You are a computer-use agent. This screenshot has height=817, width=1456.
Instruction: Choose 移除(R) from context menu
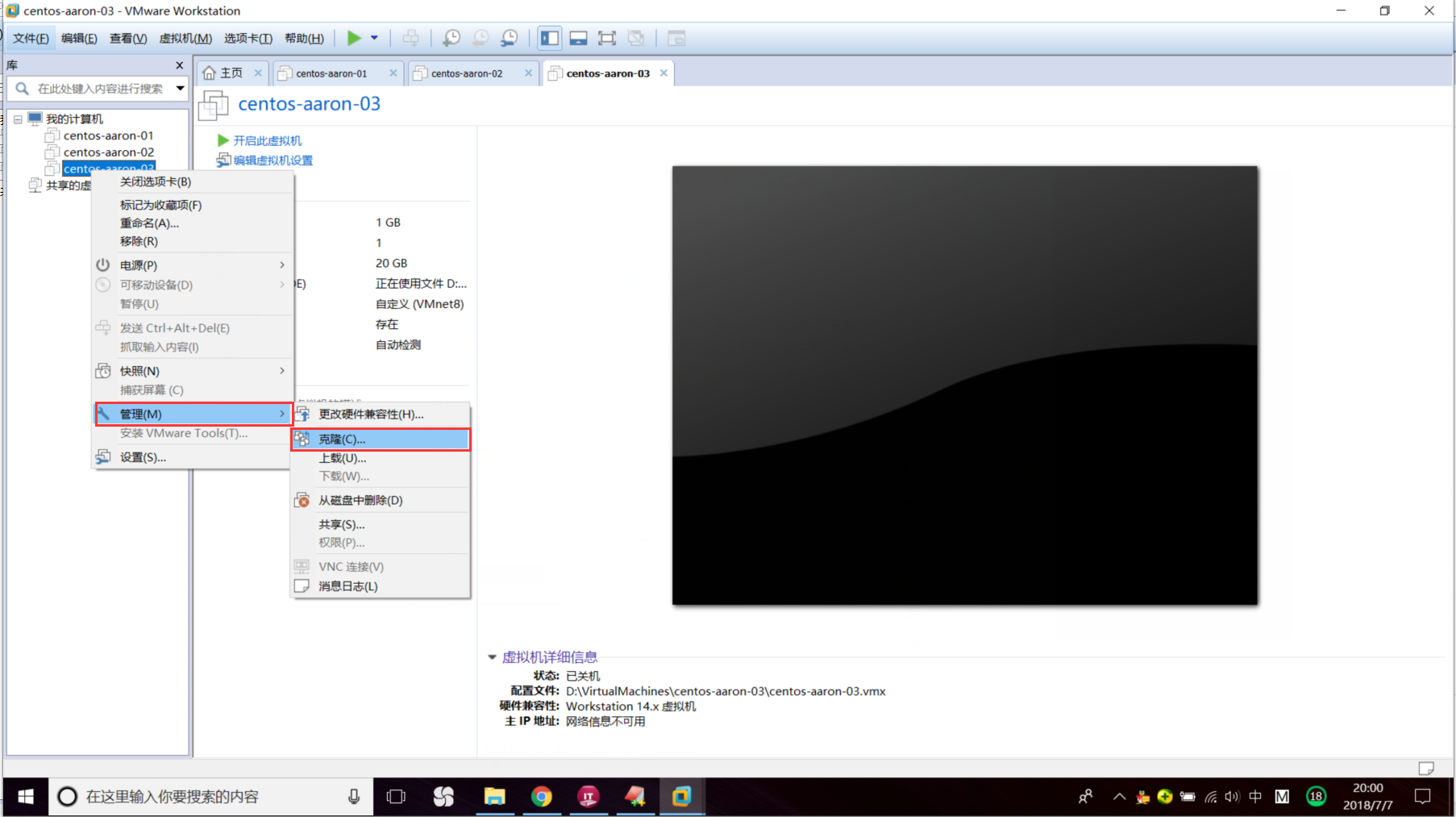(193, 241)
